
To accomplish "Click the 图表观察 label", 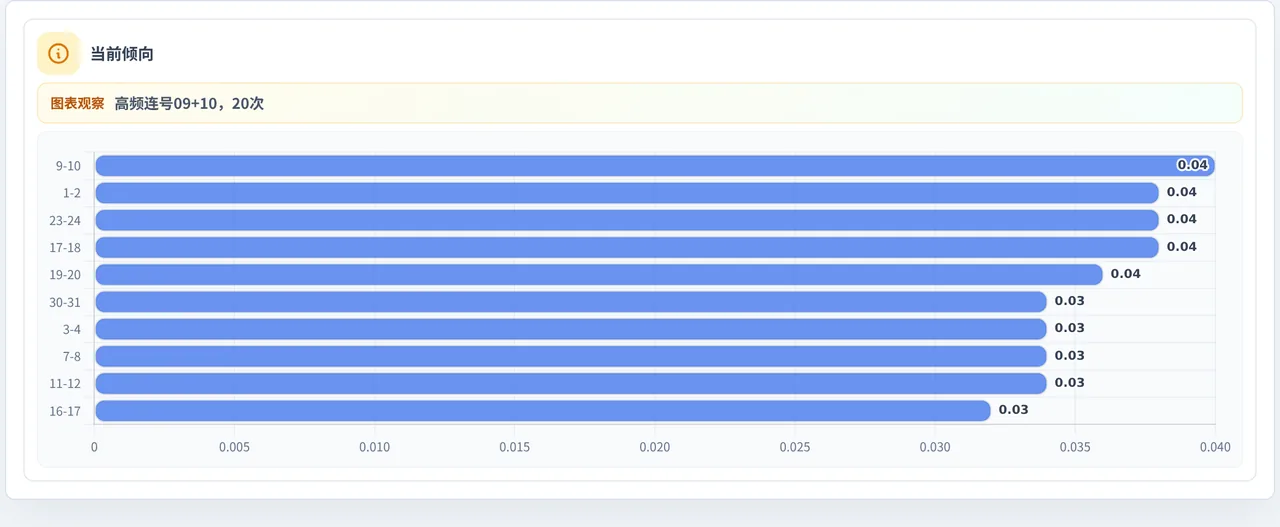I will click(x=77, y=103).
